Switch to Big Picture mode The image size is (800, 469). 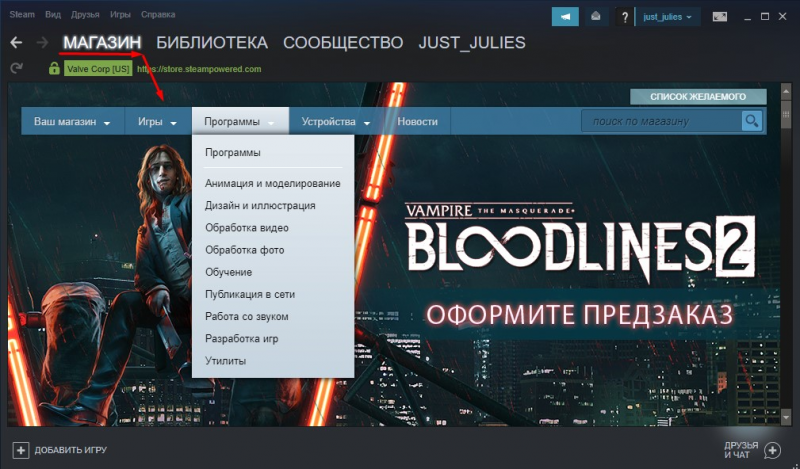pos(720,17)
